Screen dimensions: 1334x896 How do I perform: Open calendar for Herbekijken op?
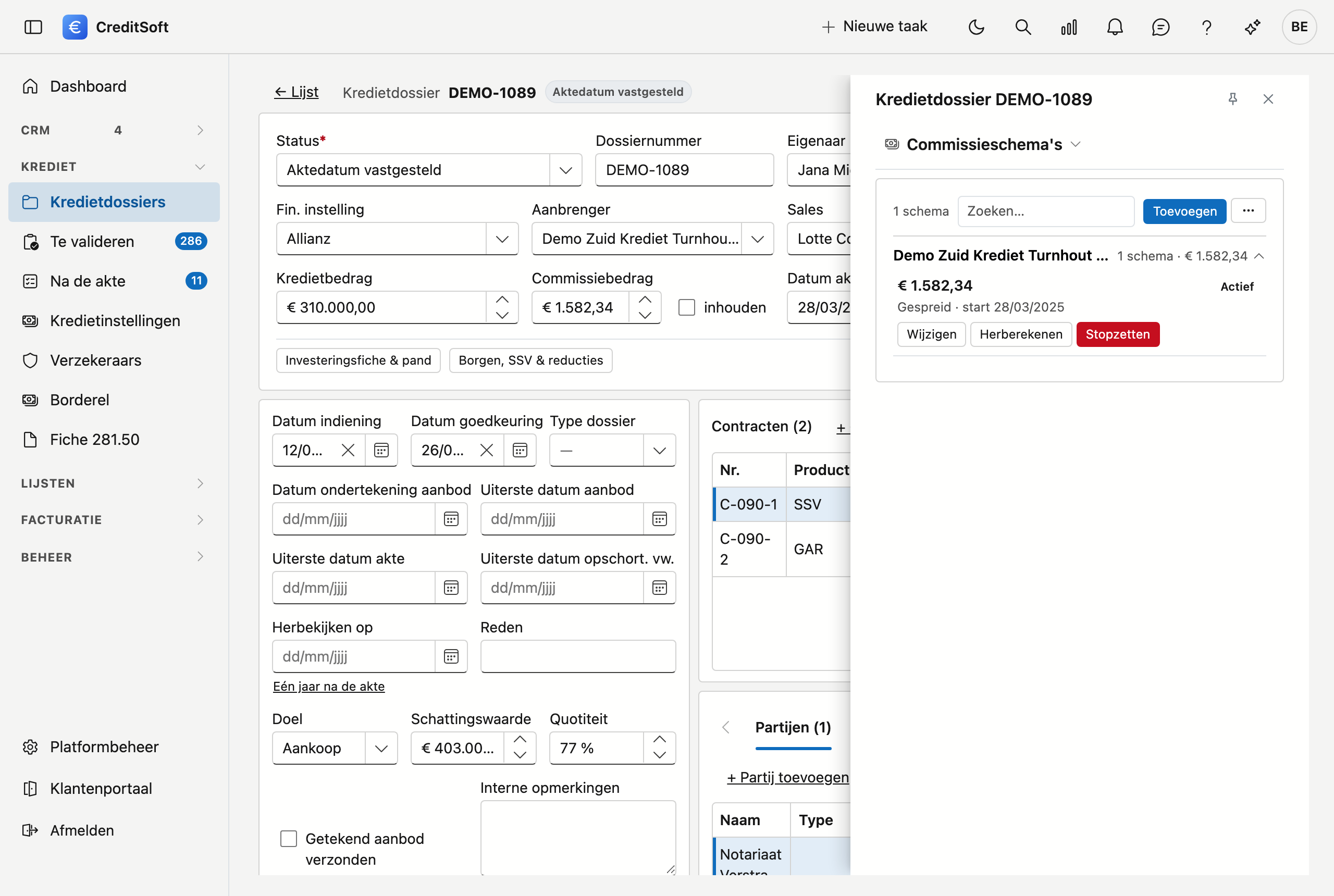(x=451, y=656)
